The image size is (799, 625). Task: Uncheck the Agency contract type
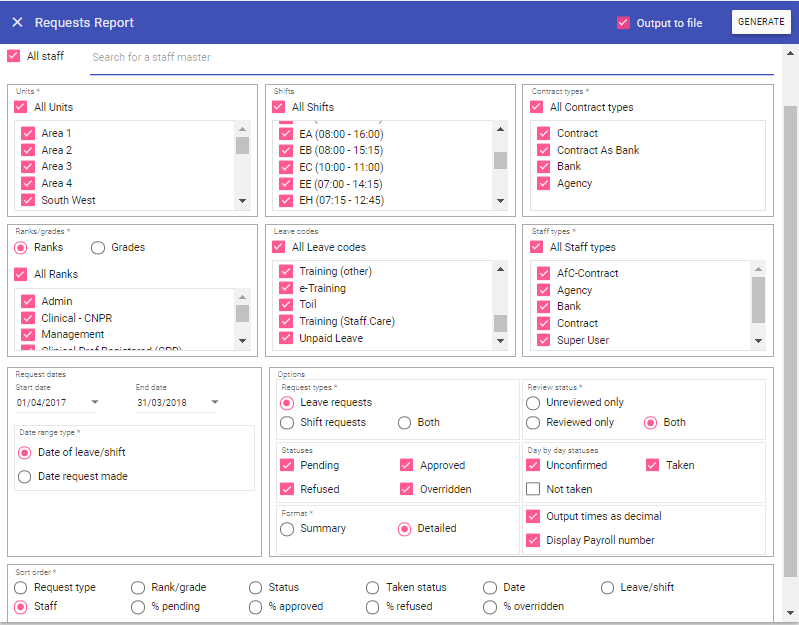[543, 184]
